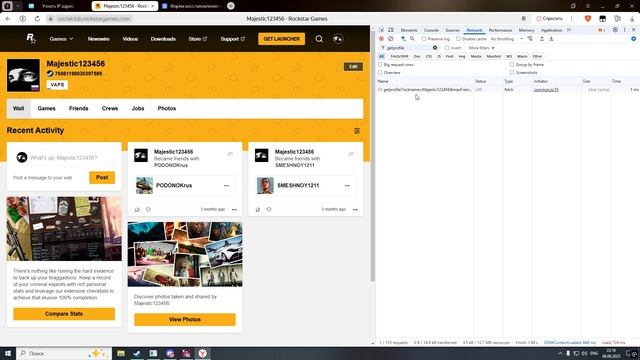This screenshot has width=640, height=360.
Task: Comment on the SMESHNOY1211 friendship post
Action: click(269, 209)
